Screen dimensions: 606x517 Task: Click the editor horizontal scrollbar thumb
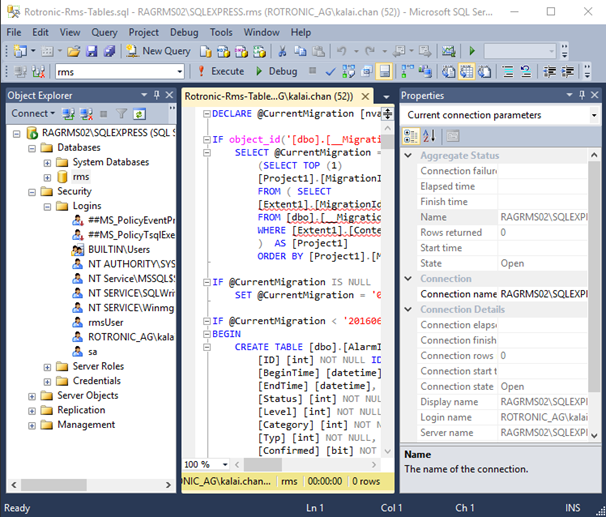[x=263, y=464]
